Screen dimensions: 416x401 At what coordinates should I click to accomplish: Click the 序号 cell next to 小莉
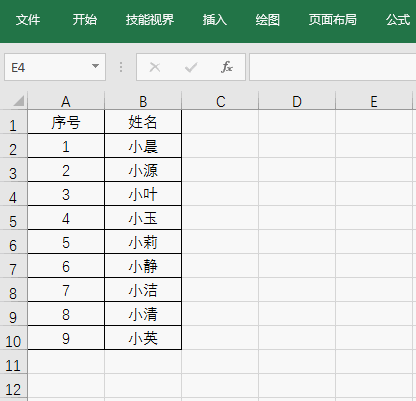pos(66,242)
